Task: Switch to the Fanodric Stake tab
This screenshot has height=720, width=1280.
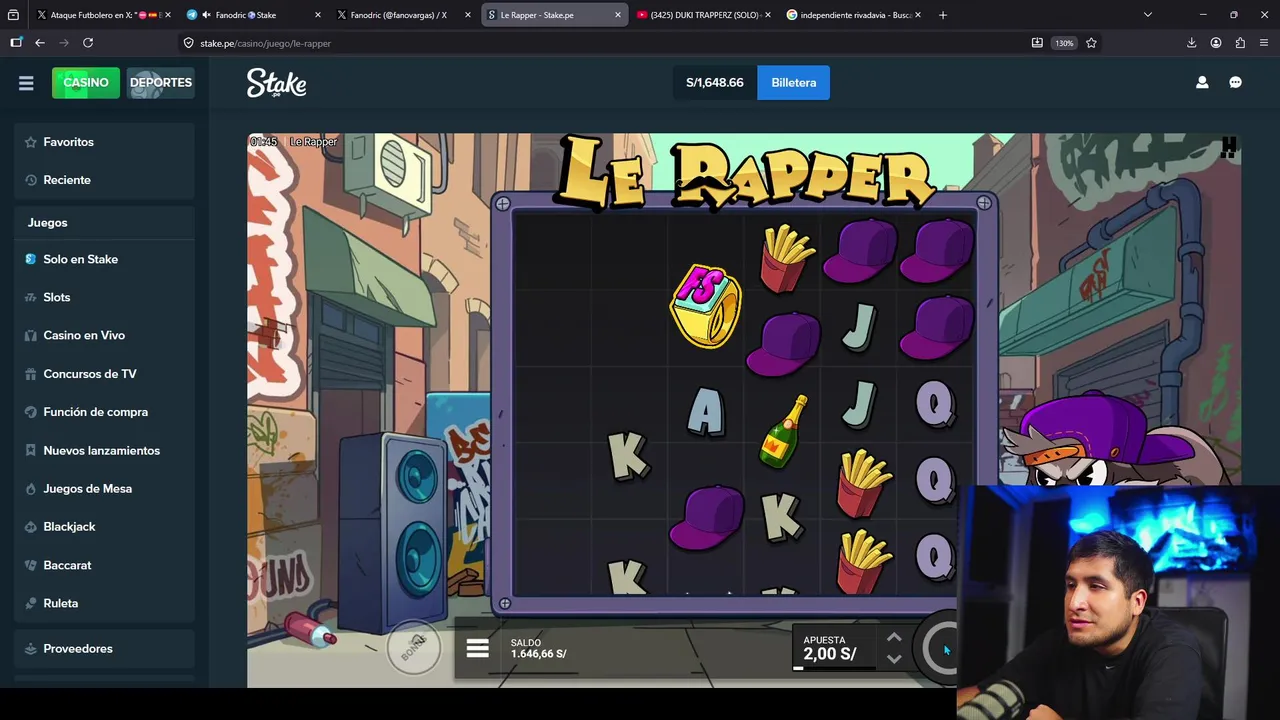Action: [x=254, y=15]
